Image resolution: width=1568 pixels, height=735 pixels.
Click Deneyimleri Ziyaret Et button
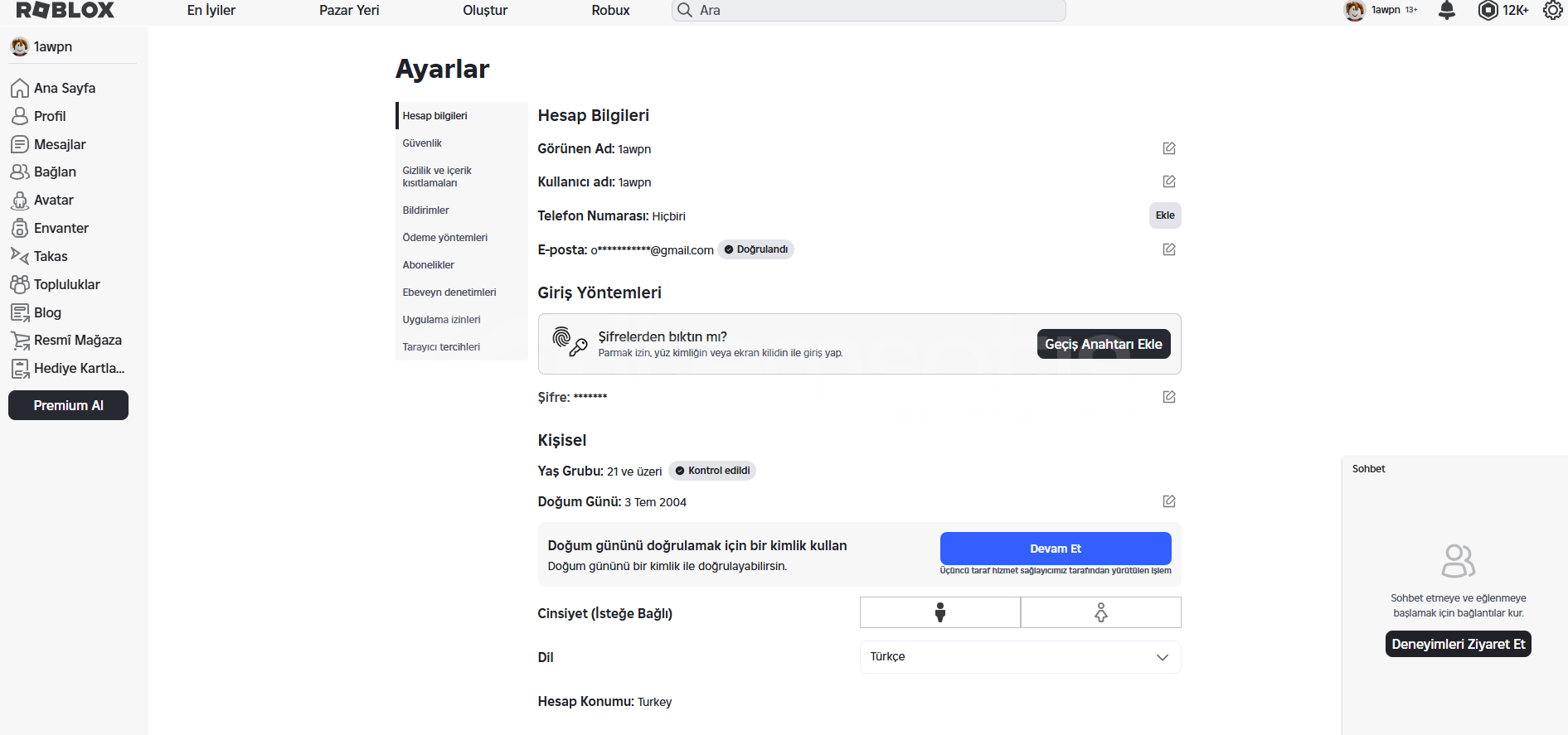pyautogui.click(x=1459, y=644)
